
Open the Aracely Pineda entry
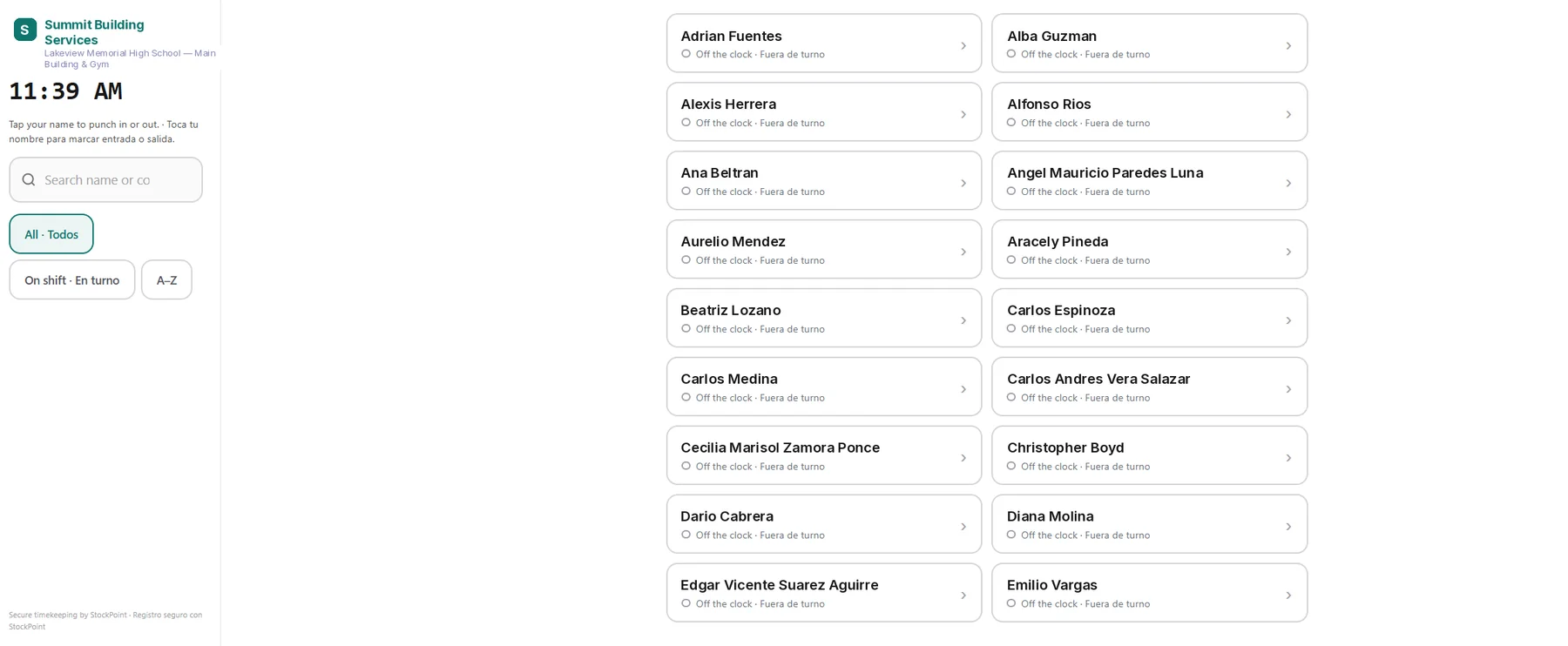(x=1150, y=249)
